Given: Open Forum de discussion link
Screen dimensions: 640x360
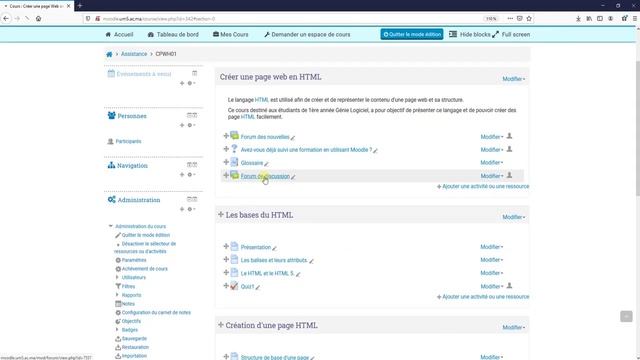Looking at the screenshot, I should pyautogui.click(x=265, y=176).
